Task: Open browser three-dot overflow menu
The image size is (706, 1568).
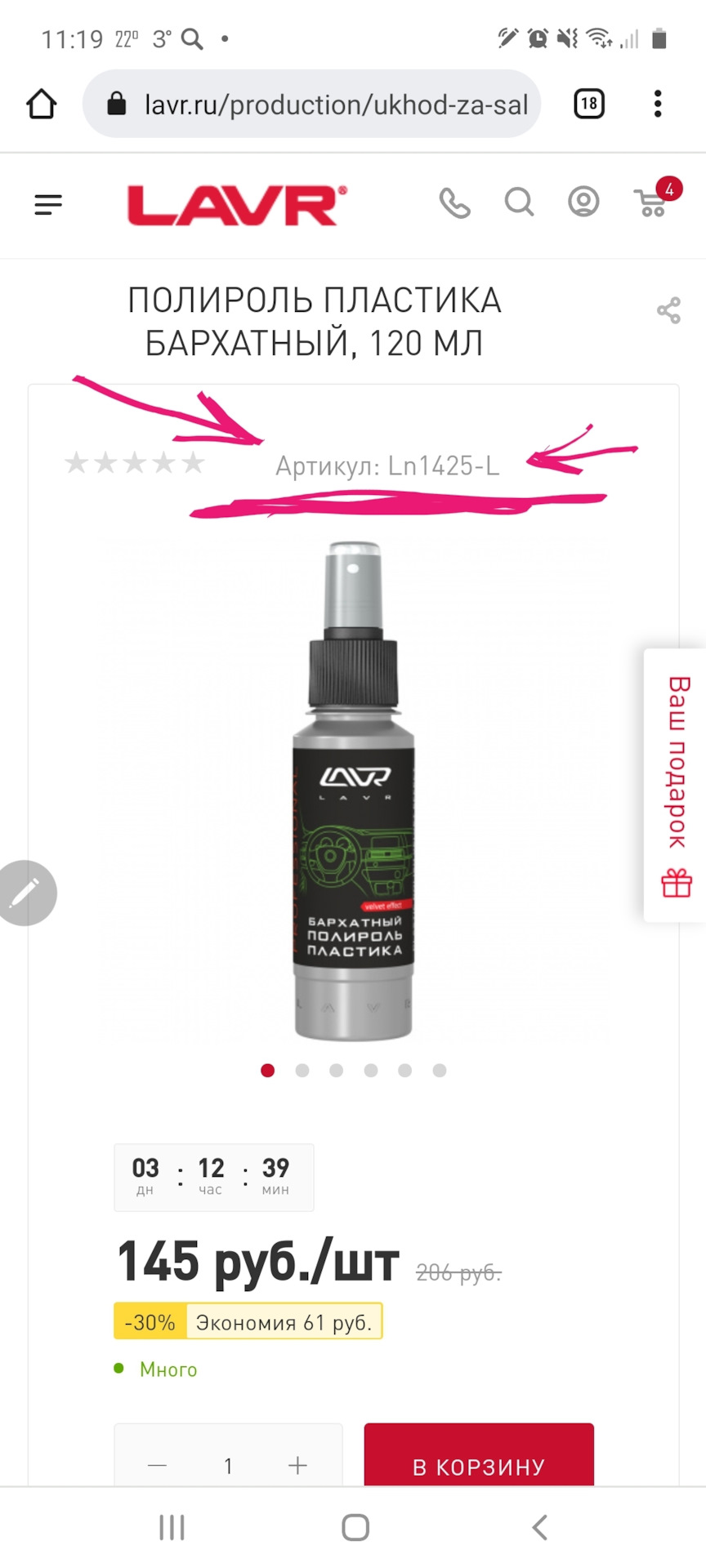Action: pos(658,104)
